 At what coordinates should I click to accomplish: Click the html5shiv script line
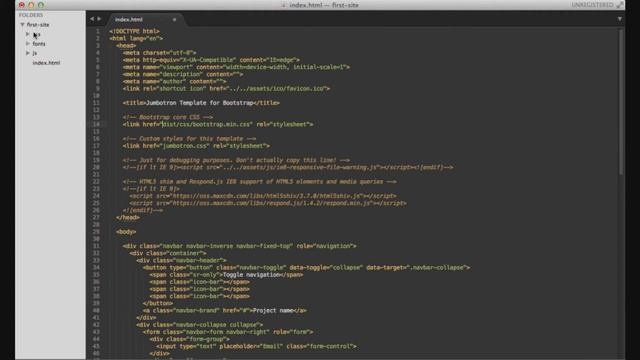(x=263, y=196)
